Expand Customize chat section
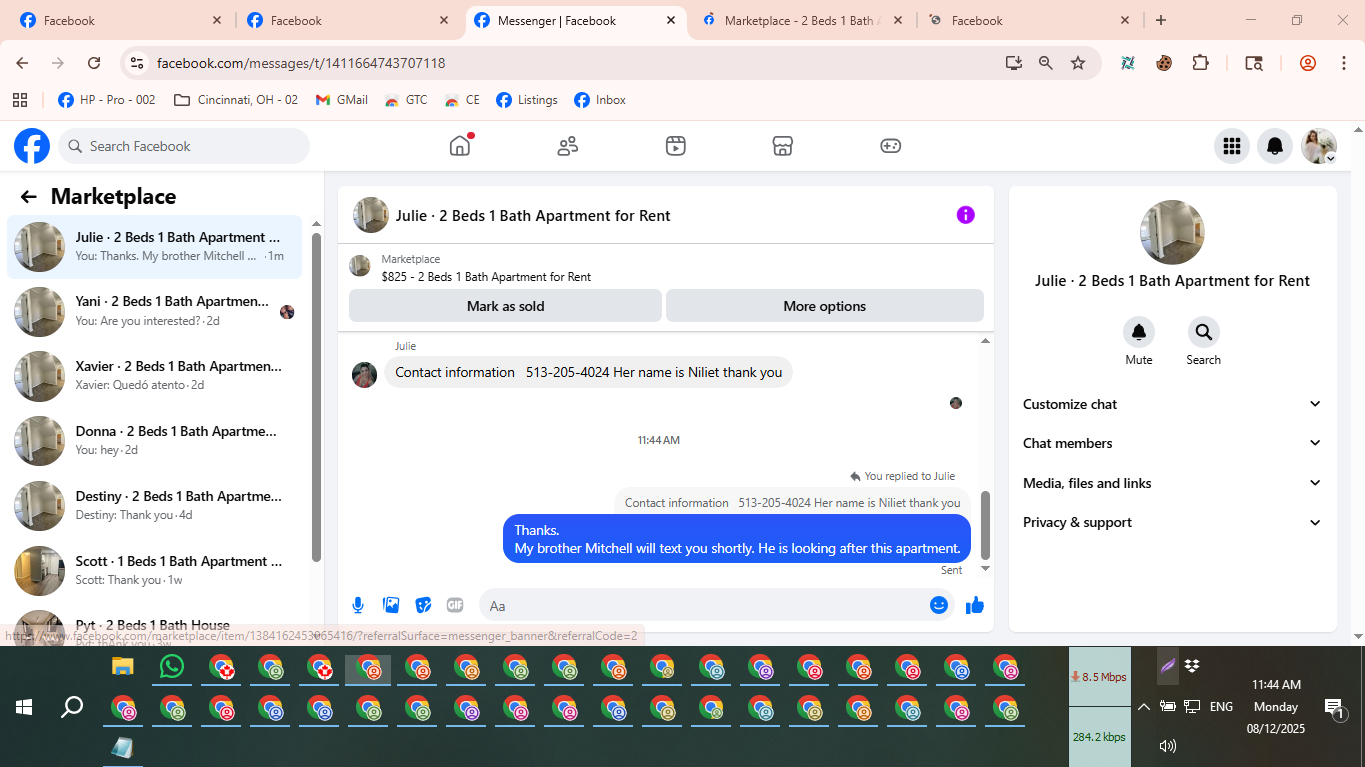 click(x=1172, y=404)
